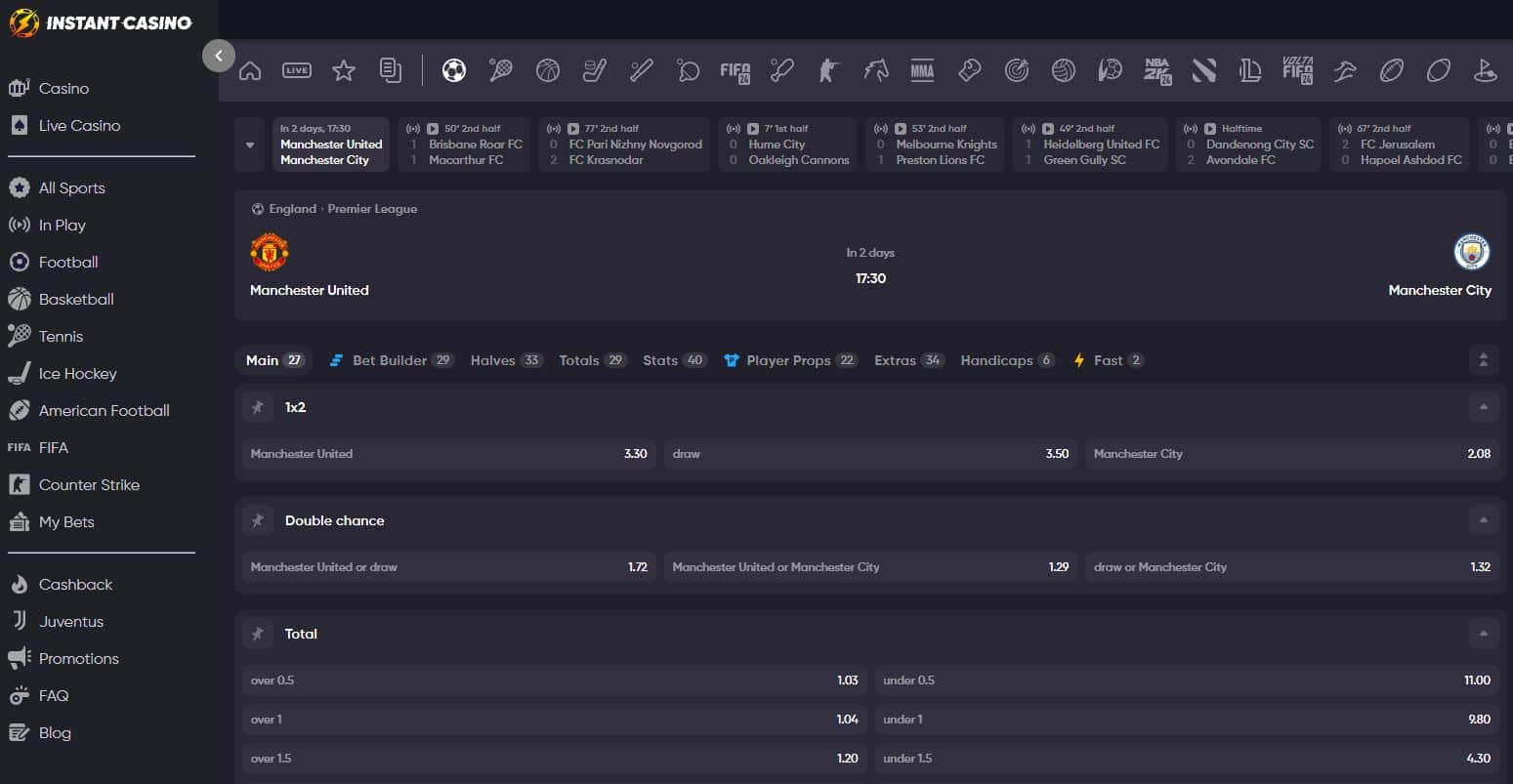Image resolution: width=1513 pixels, height=784 pixels.
Task: Open the events dropdown arrow before match cards
Action: pos(250,144)
